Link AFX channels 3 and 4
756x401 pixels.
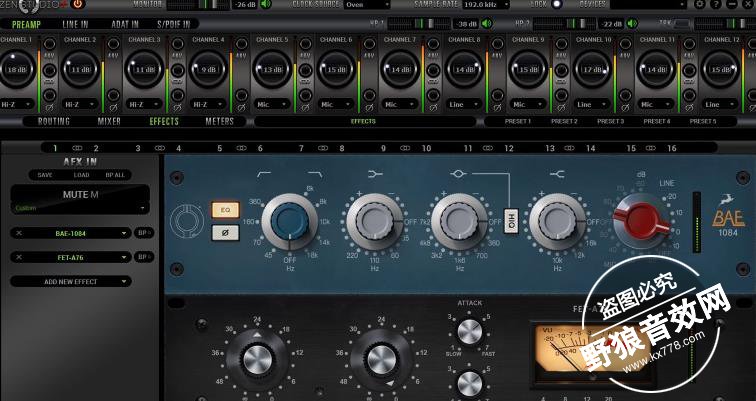click(x=160, y=148)
